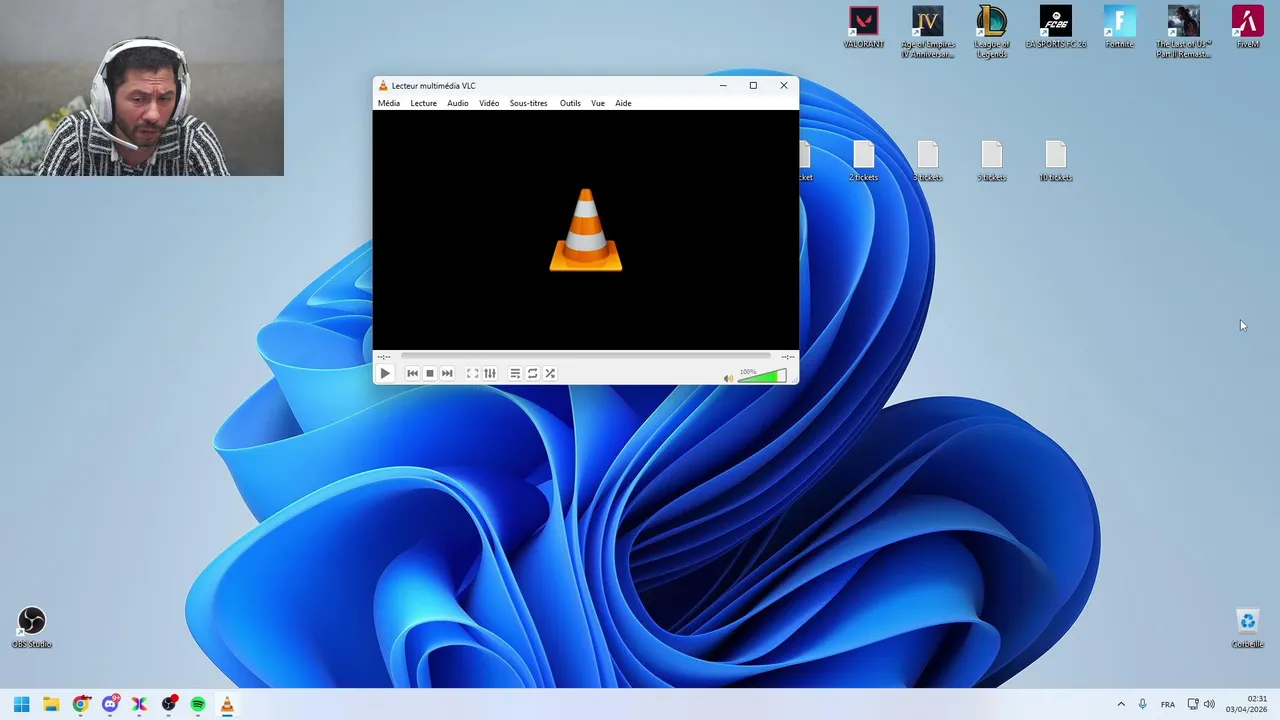Select Age of Empires IV shortcut

pyautogui.click(x=928, y=32)
